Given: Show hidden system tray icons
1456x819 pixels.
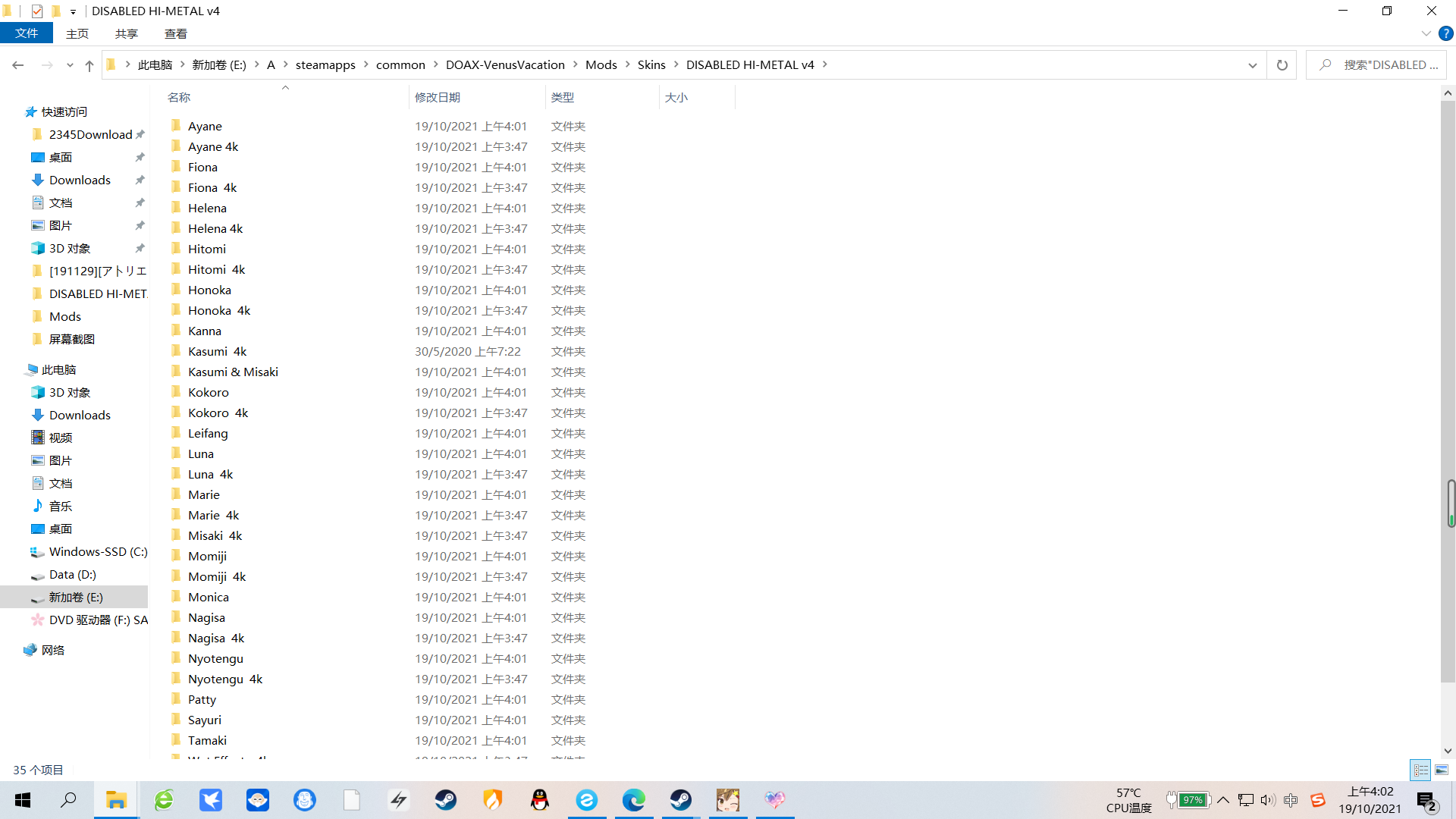Looking at the screenshot, I should (1223, 800).
